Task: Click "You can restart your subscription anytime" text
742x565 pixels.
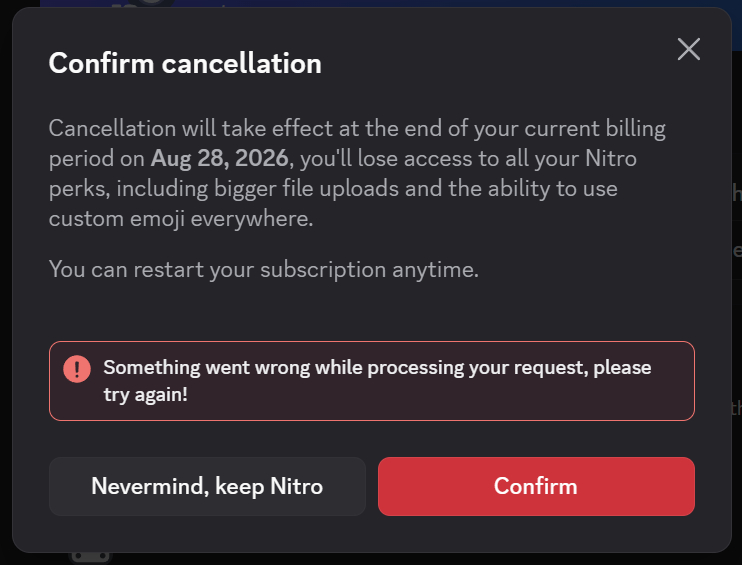Action: point(264,269)
